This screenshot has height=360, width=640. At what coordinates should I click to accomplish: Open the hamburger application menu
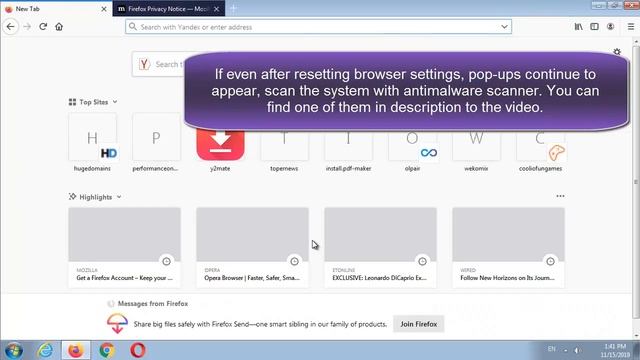[631, 27]
